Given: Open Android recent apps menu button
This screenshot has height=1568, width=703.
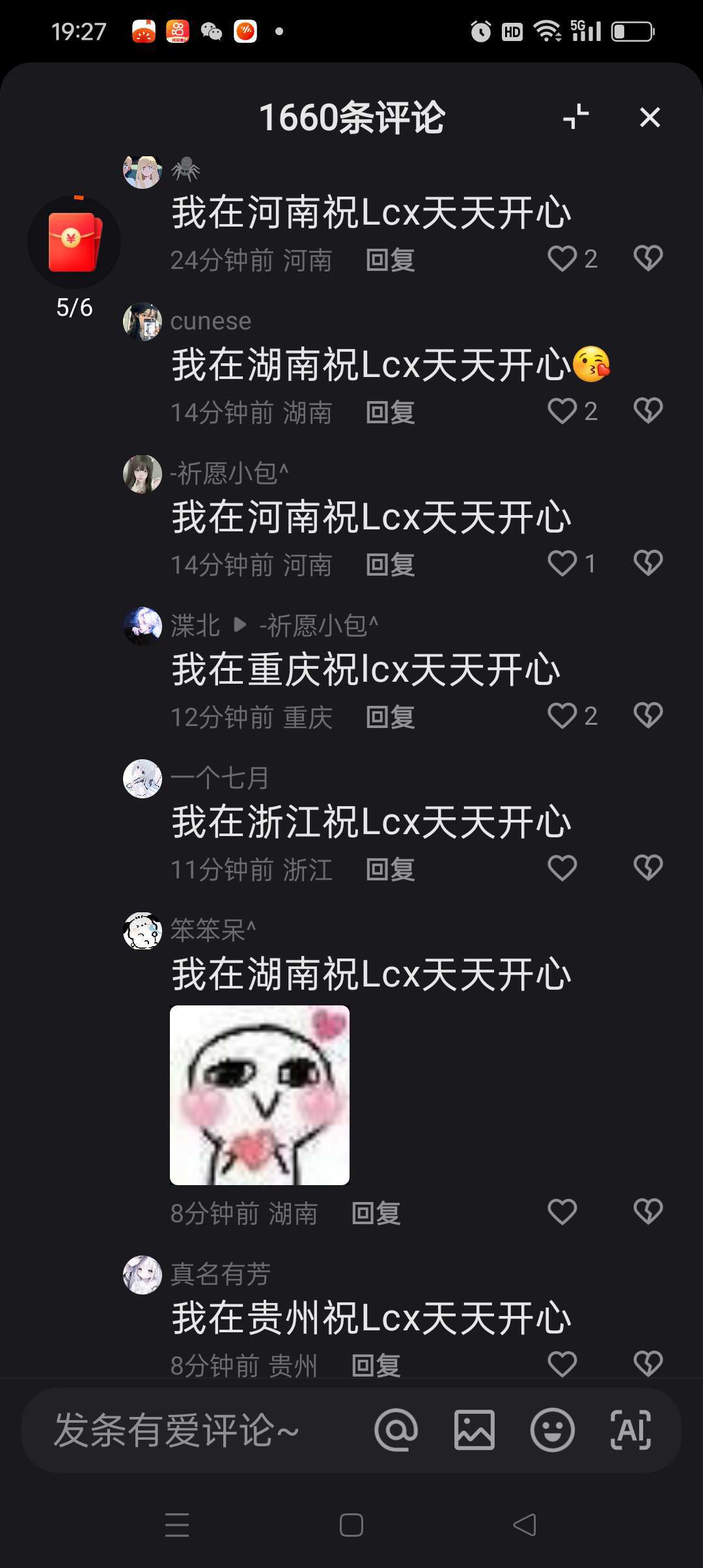Looking at the screenshot, I should [x=177, y=1525].
